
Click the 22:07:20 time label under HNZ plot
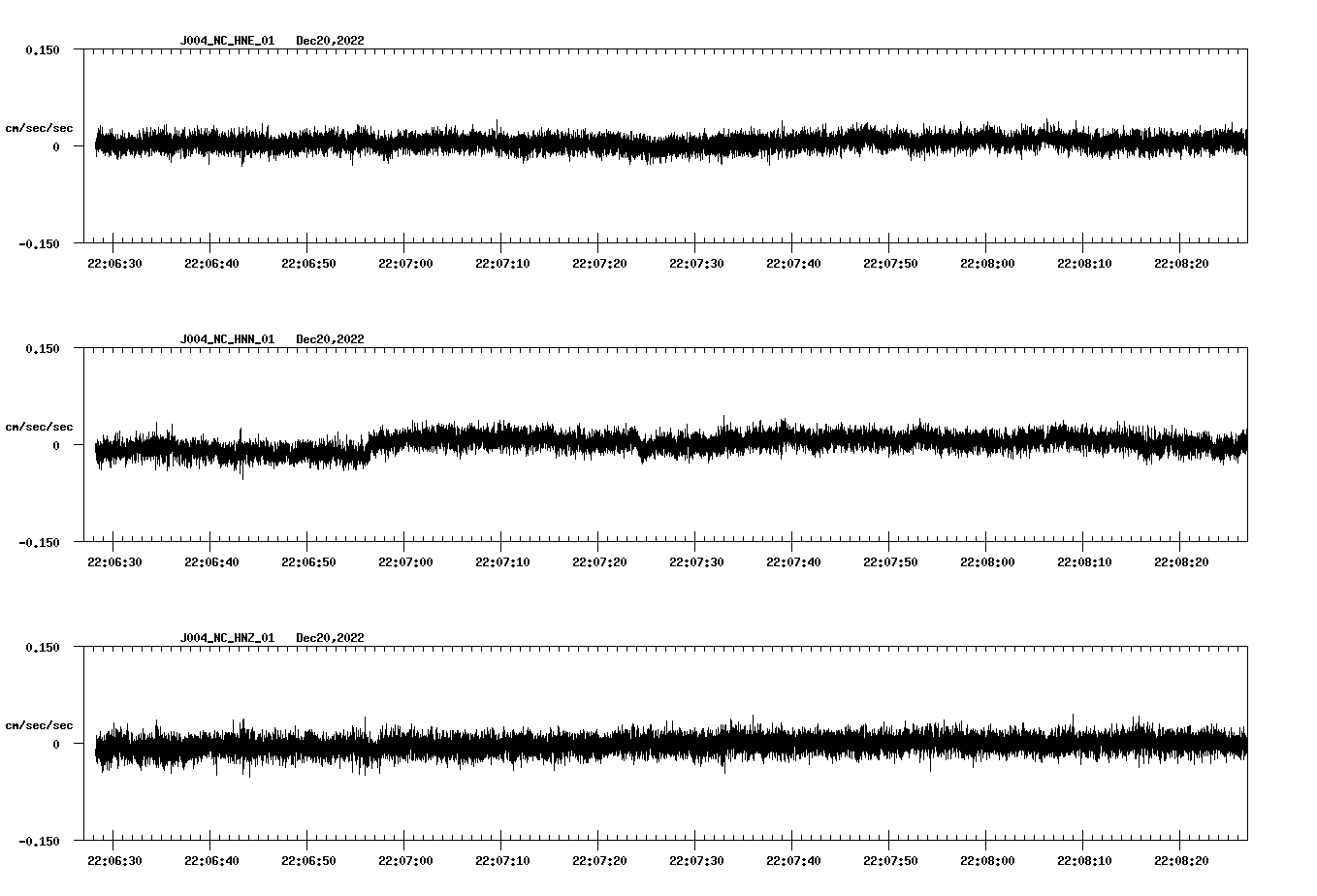pyautogui.click(x=599, y=861)
